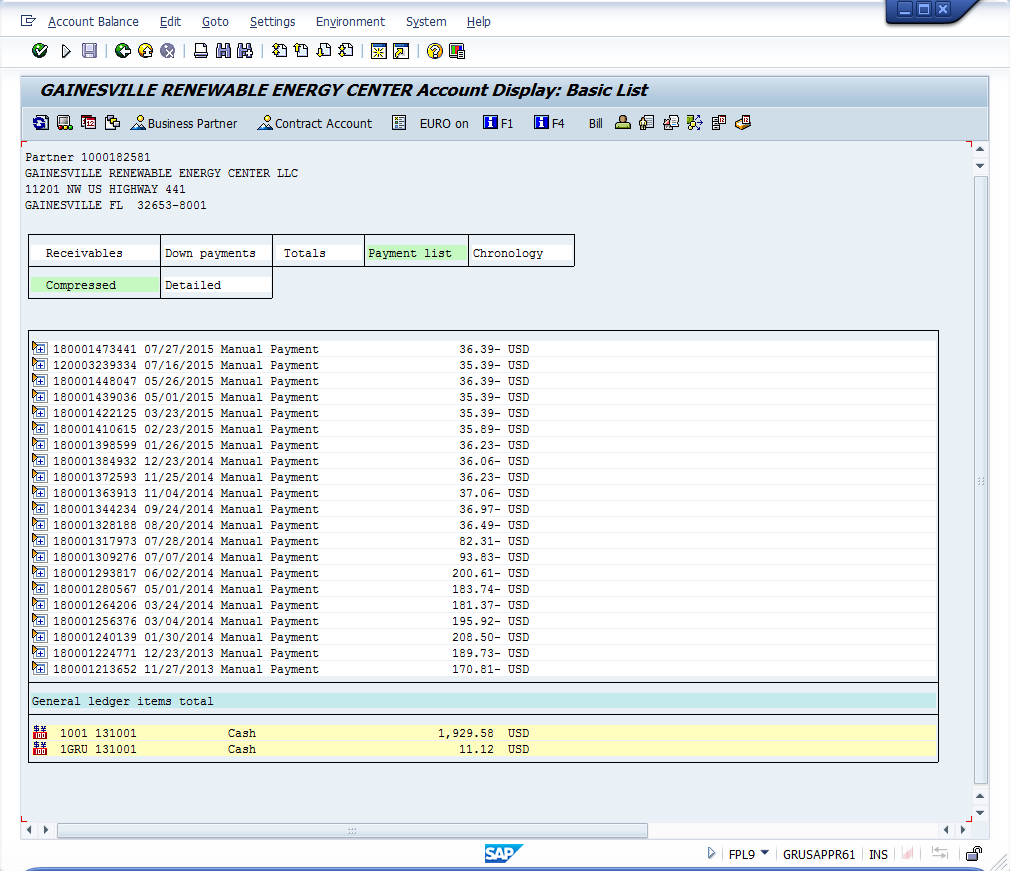This screenshot has width=1010, height=871.
Task: Expand payment 180001473441 dated 07/27/2015
Action: [40, 349]
